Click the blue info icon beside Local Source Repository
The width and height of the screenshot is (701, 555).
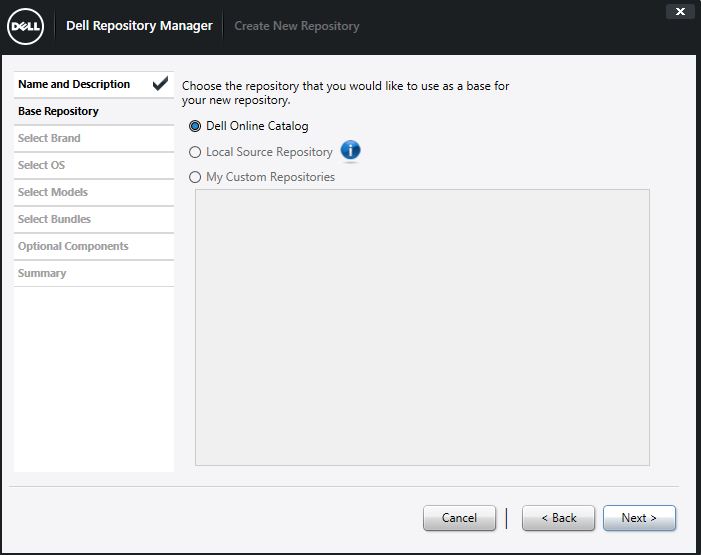tap(350, 150)
